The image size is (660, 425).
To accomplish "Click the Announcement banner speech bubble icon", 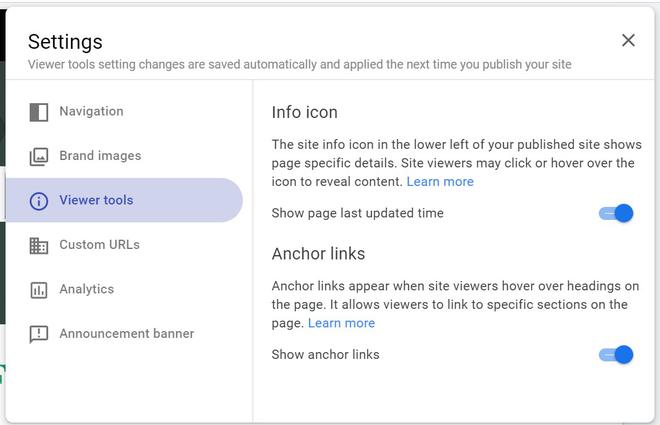I will tap(39, 334).
